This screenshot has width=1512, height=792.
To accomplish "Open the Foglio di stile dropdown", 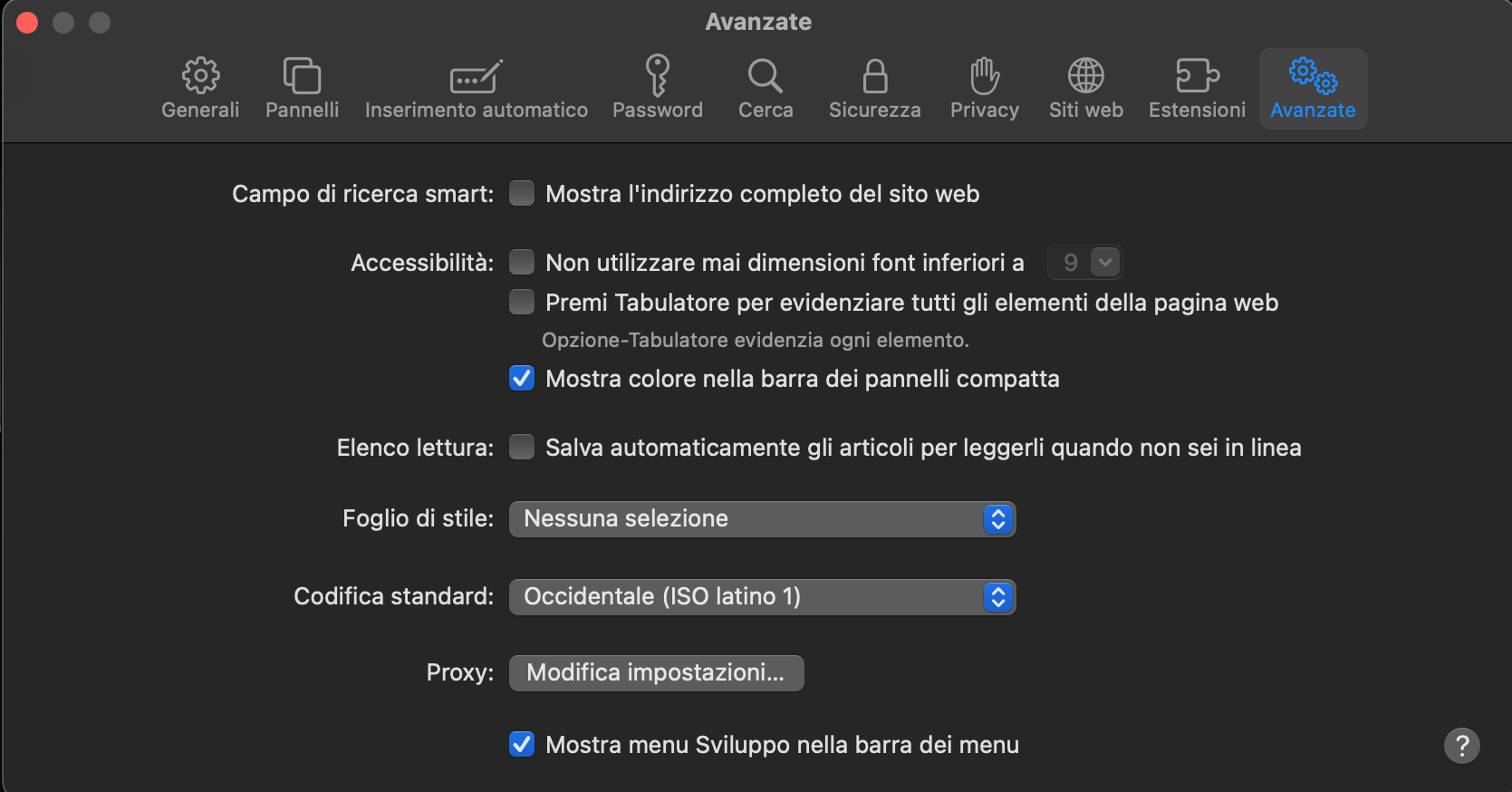I will pyautogui.click(x=997, y=519).
